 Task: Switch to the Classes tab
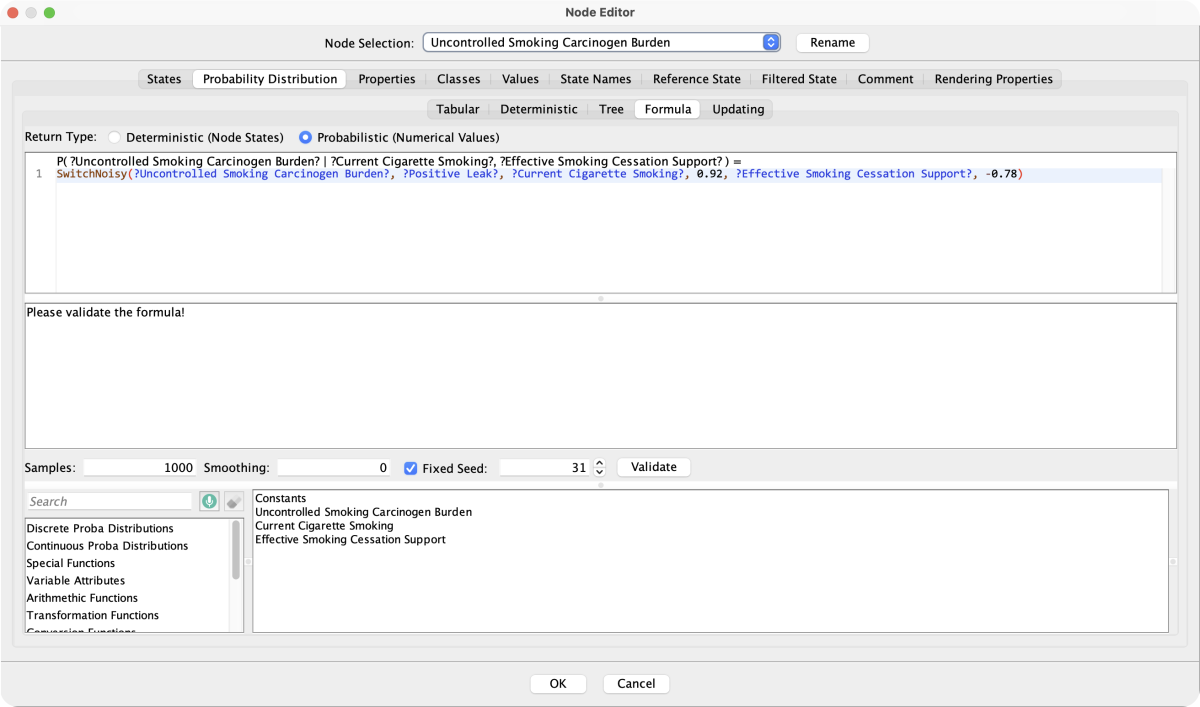pos(458,79)
